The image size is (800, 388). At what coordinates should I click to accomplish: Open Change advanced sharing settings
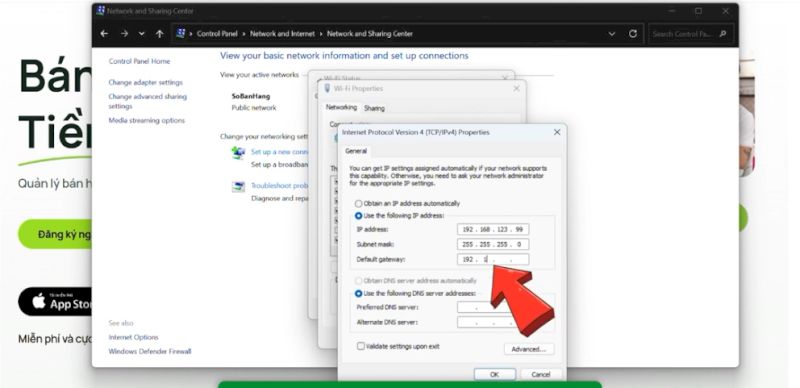click(147, 101)
